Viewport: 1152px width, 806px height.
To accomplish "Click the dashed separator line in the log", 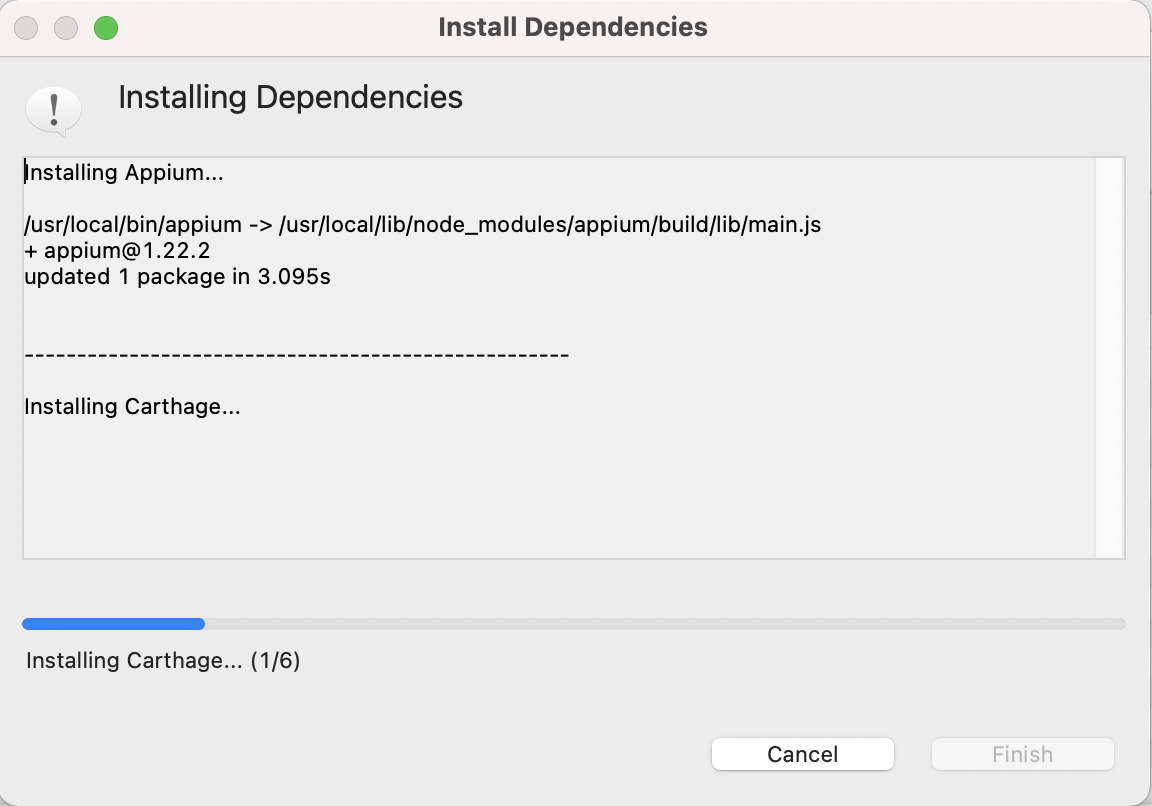I will 295,353.
